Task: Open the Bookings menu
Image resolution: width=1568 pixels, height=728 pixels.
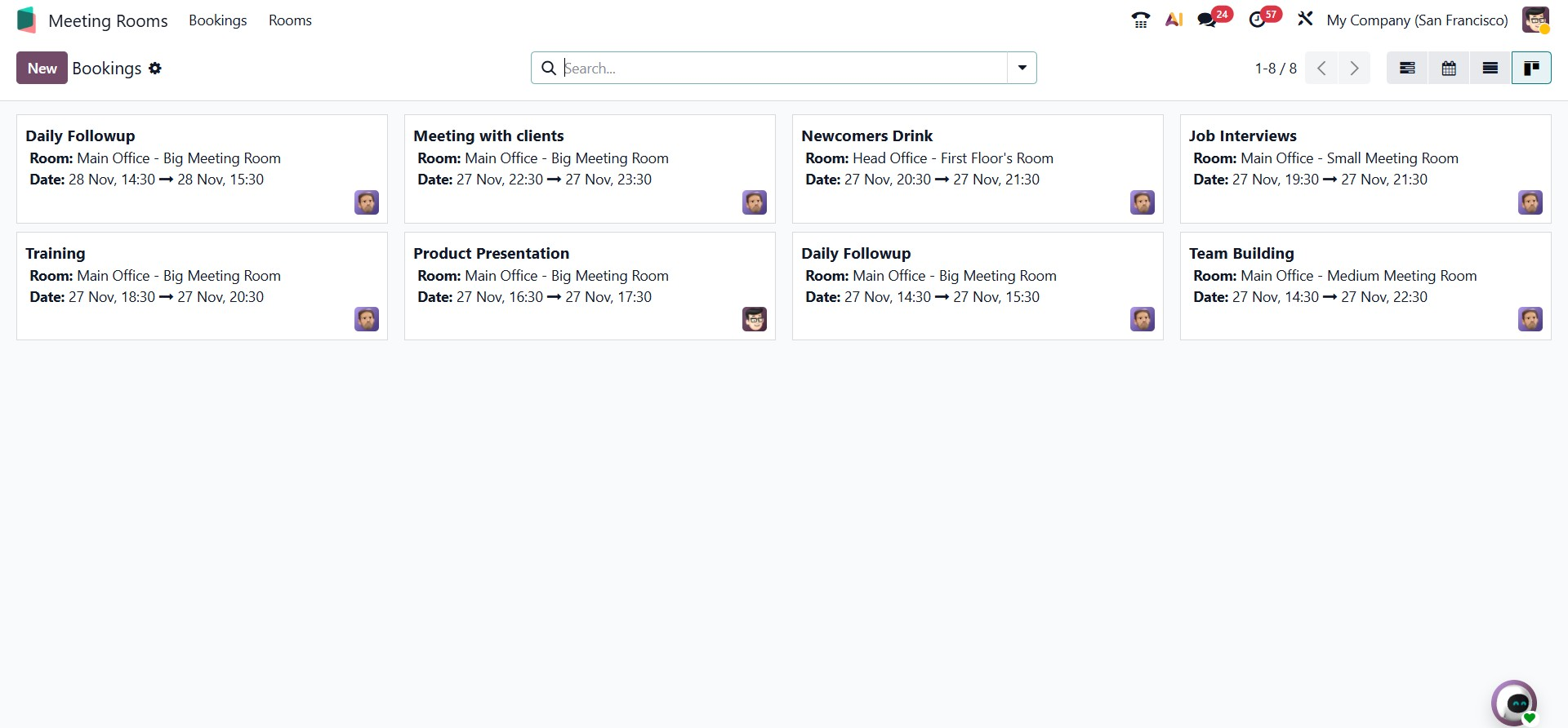Action: point(217,20)
